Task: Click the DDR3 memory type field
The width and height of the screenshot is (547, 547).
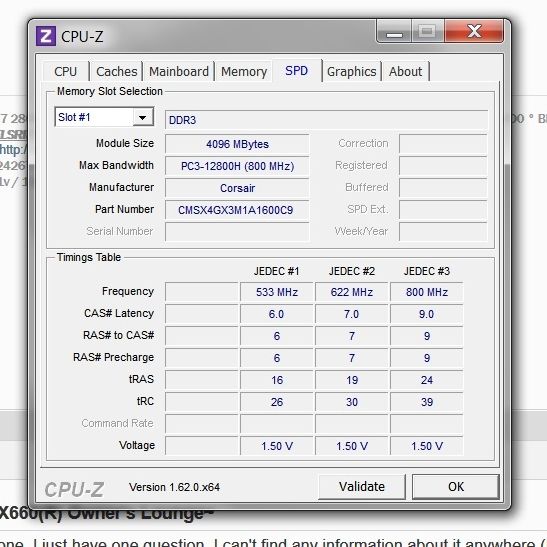Action: (x=326, y=120)
